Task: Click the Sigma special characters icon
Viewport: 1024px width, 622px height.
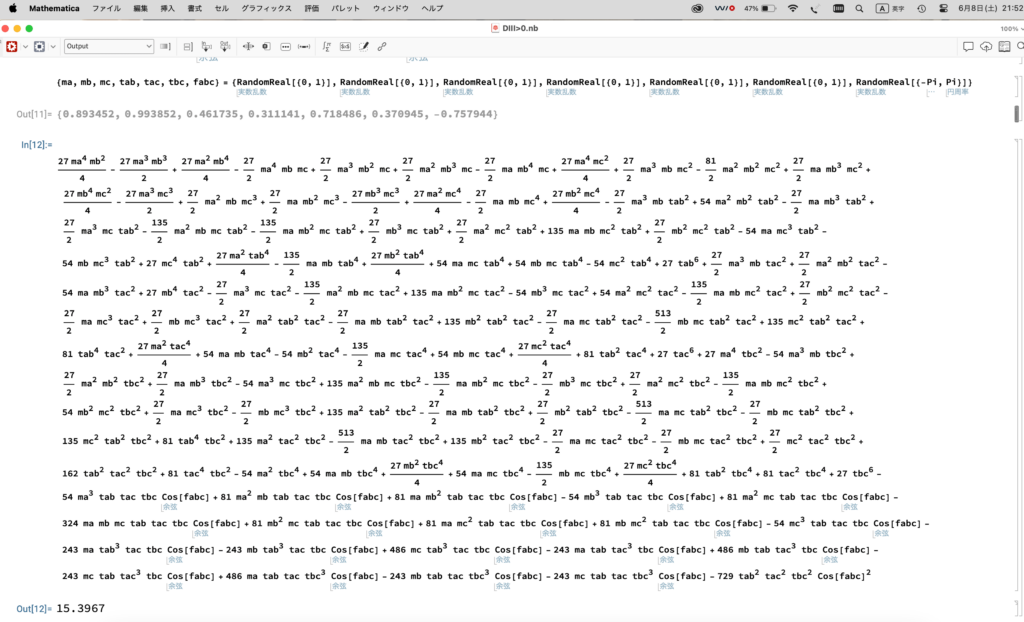Action: click(326, 46)
